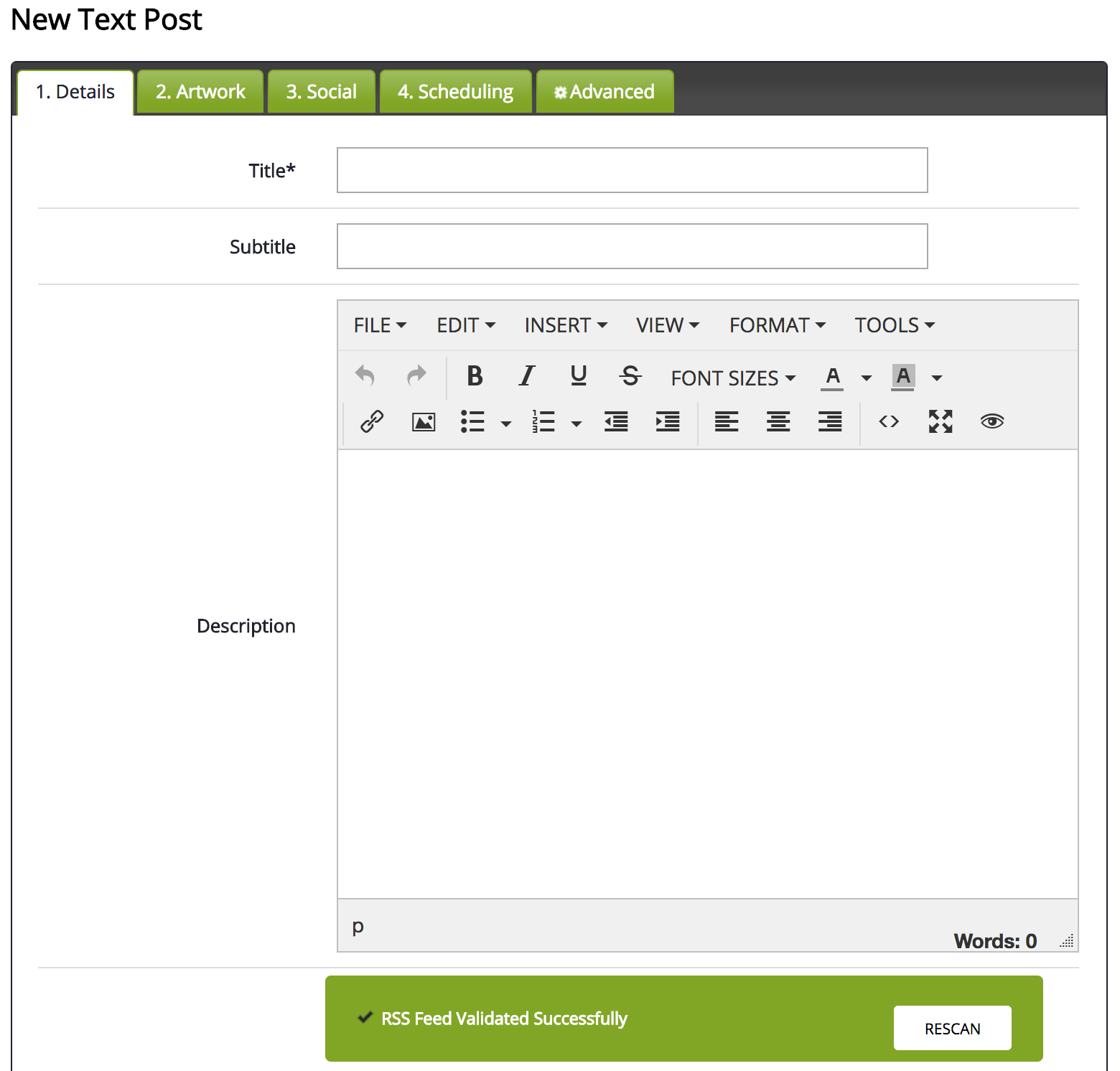
Task: Align text to the left
Action: tap(727, 421)
